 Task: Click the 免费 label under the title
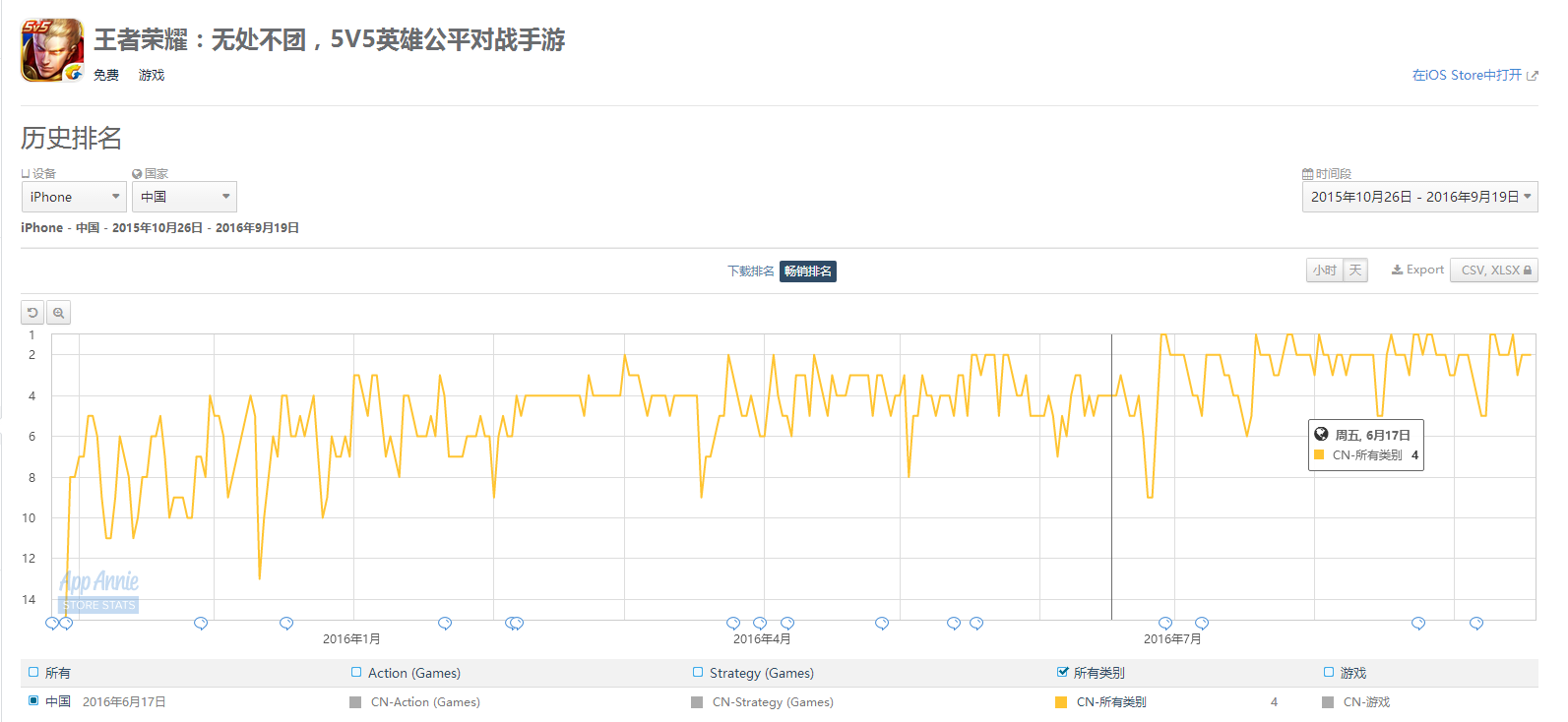click(106, 75)
